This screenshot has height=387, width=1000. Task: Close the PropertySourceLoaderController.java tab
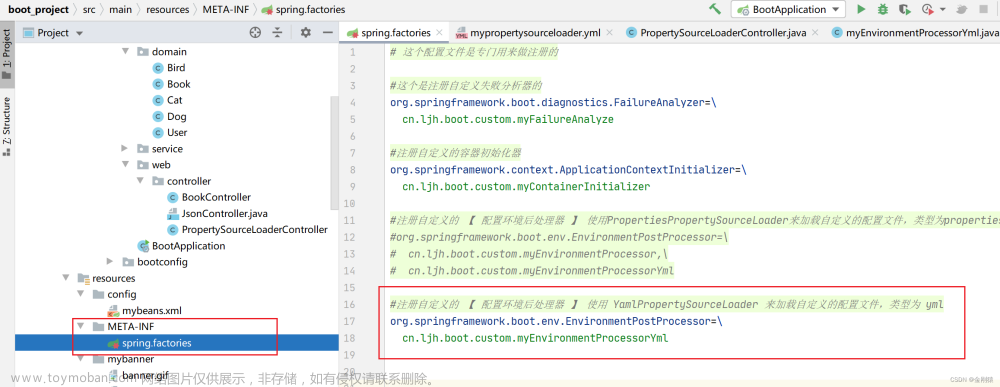pos(816,33)
